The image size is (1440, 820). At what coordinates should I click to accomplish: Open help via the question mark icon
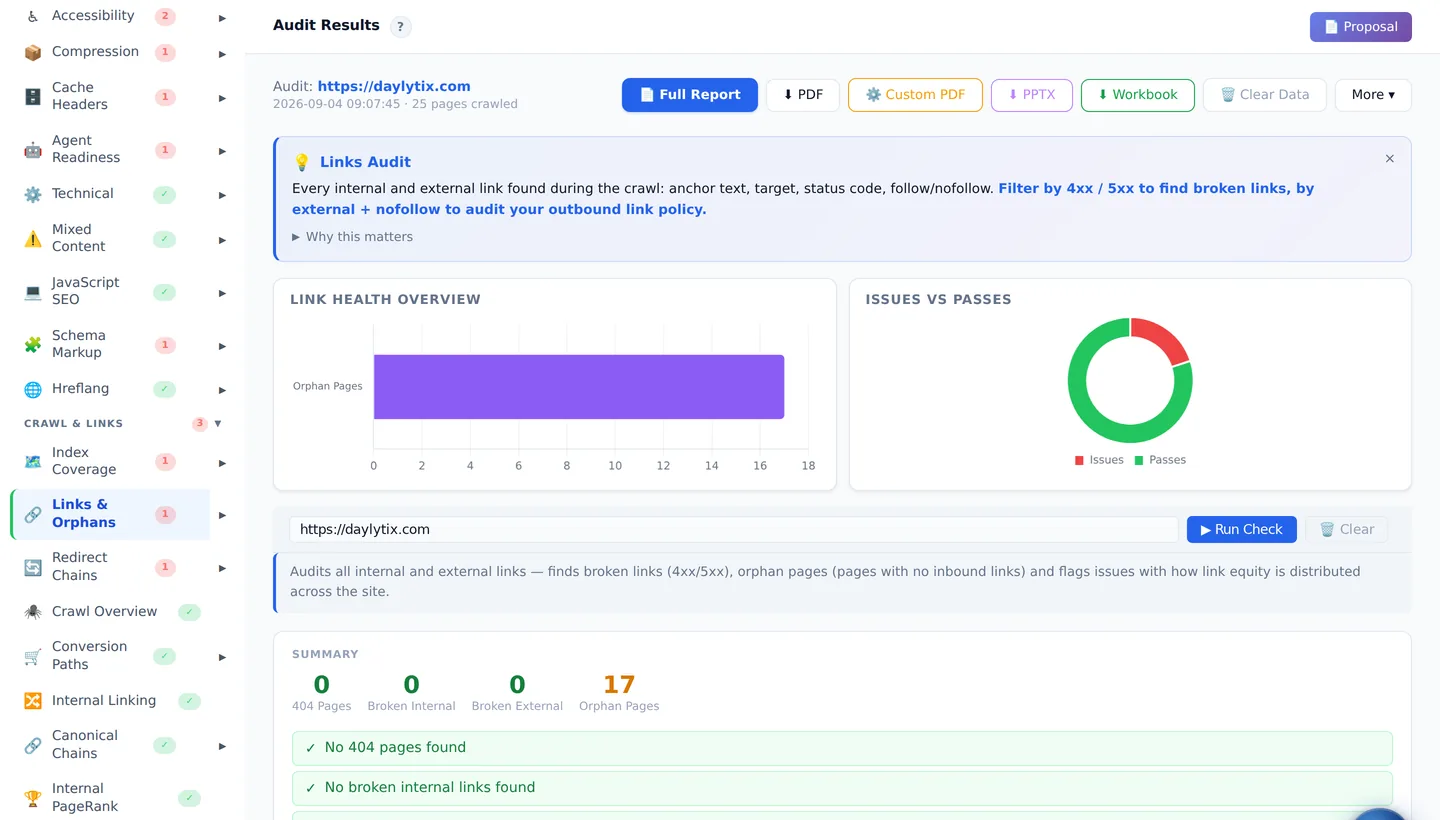point(400,27)
